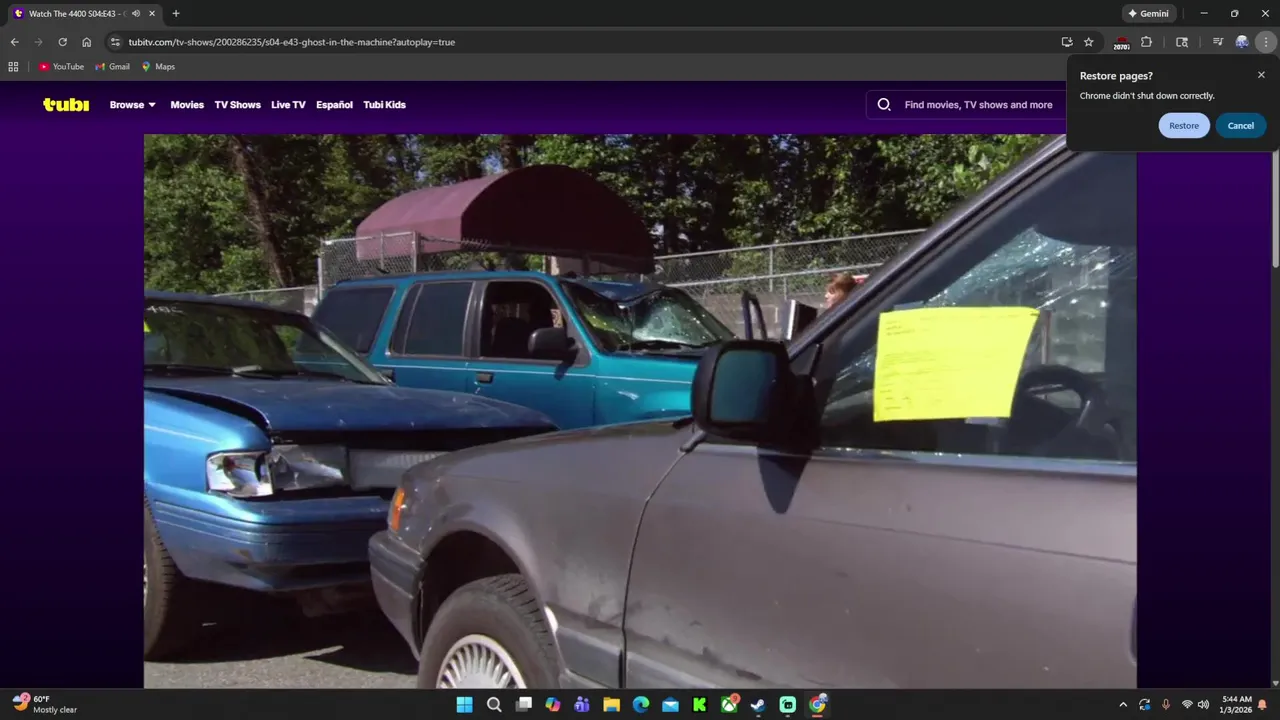Go to Live TV
Image resolution: width=1280 pixels, height=720 pixels.
[x=288, y=105]
